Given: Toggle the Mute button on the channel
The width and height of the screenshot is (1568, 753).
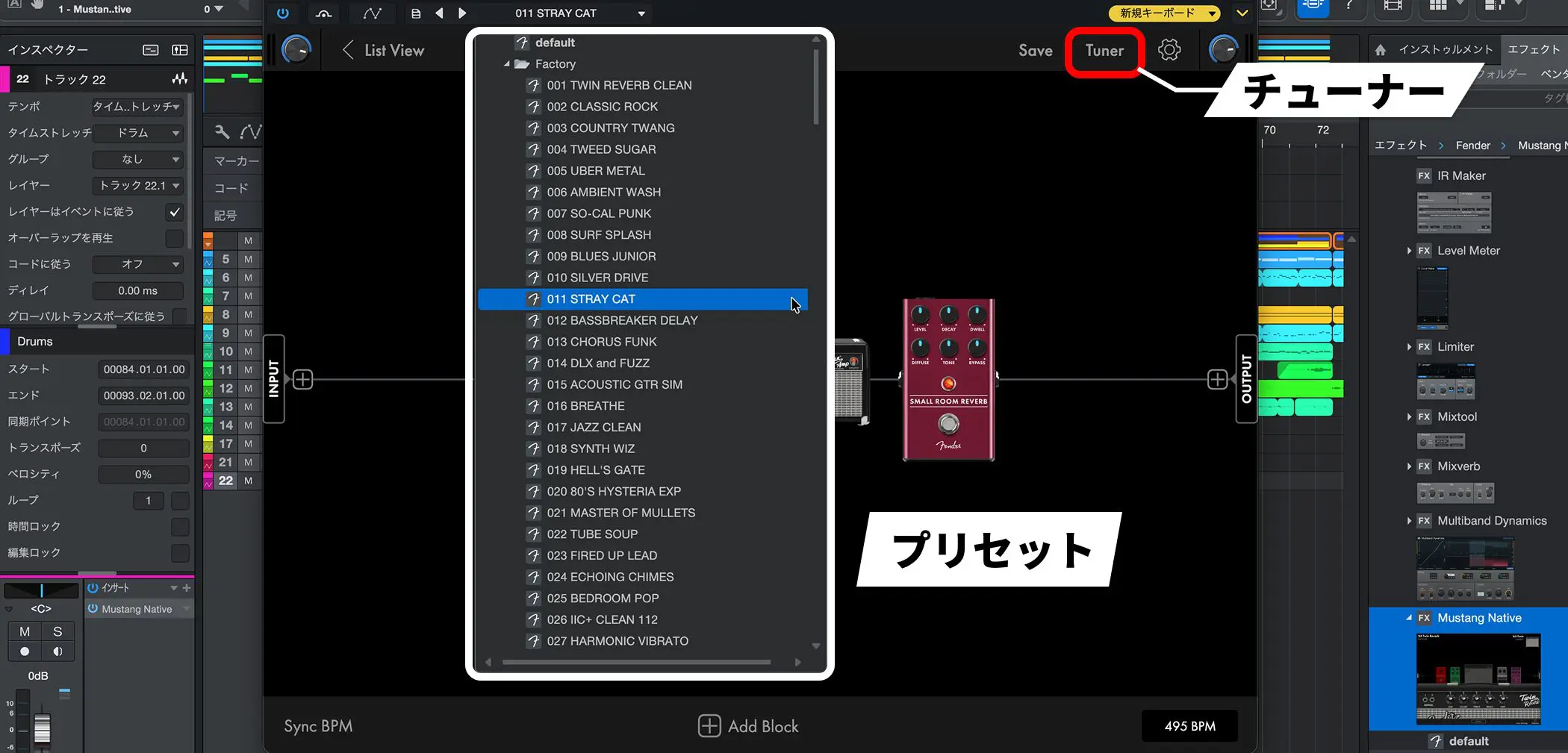Looking at the screenshot, I should click(25, 631).
